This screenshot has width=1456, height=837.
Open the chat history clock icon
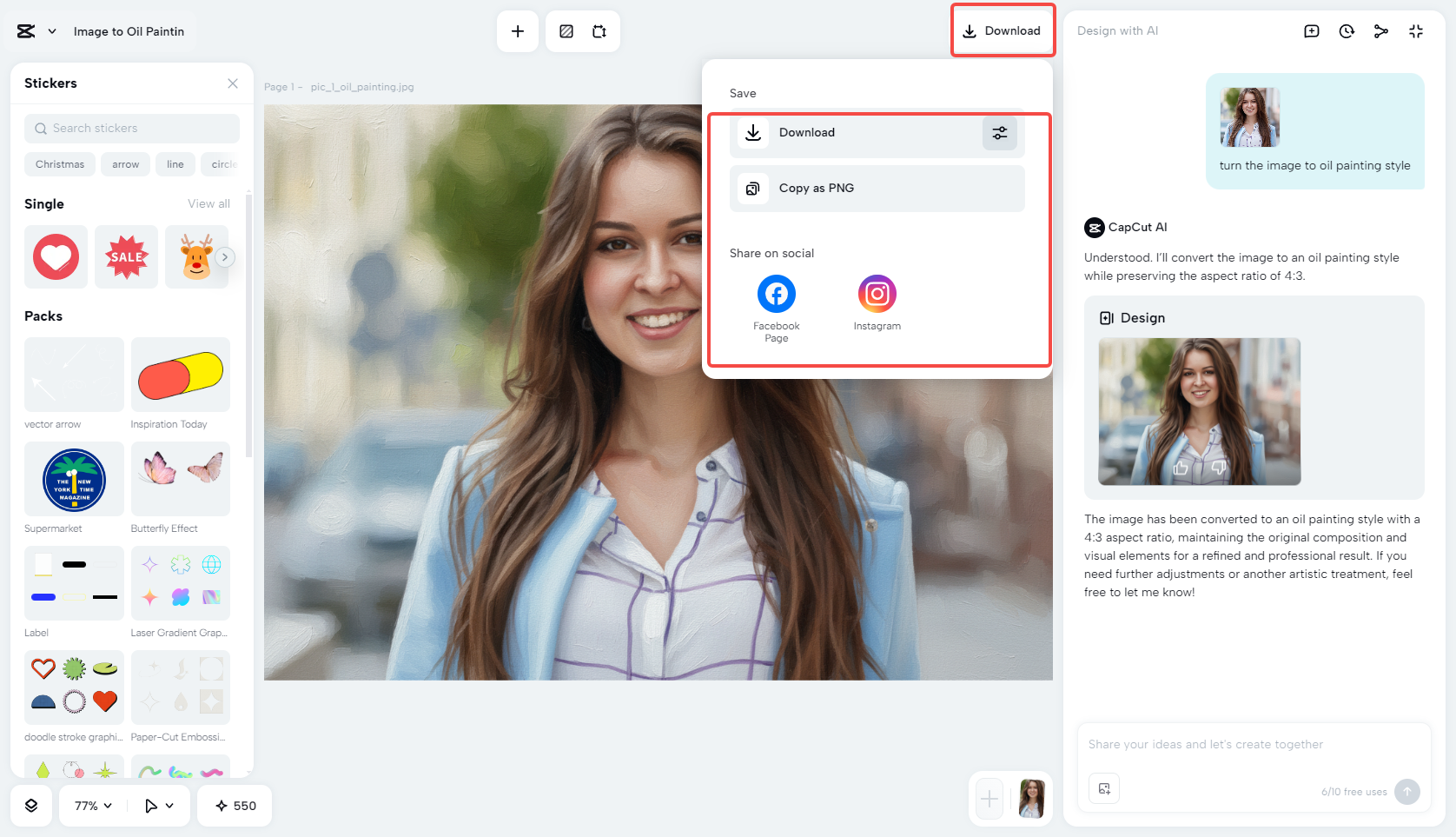(x=1346, y=31)
